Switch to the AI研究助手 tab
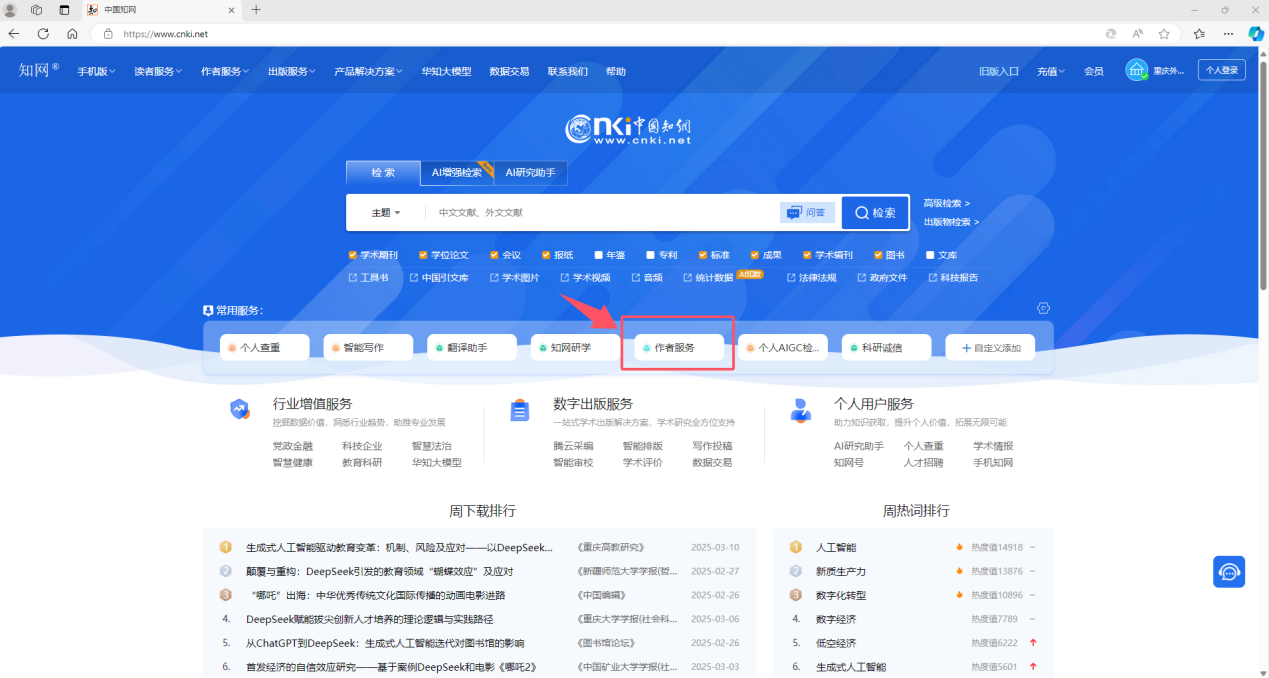Screen dimensions: 1269x678 point(530,172)
